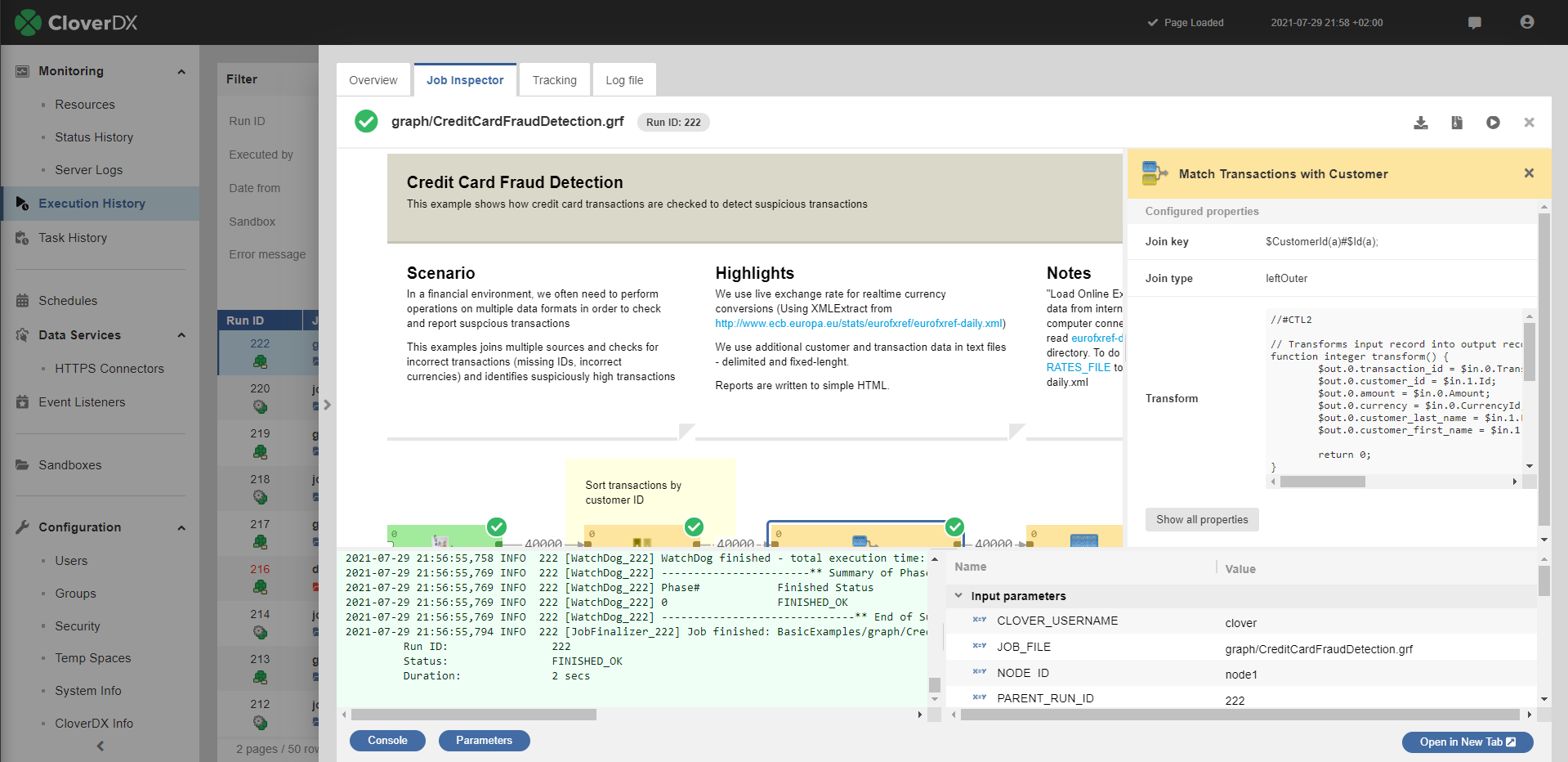1568x762 pixels.
Task: Click status icon of run 222
Action: [260, 361]
